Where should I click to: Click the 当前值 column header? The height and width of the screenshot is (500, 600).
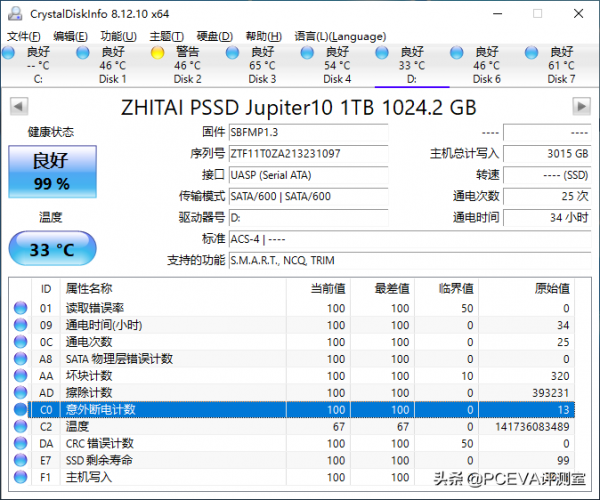tap(318, 288)
